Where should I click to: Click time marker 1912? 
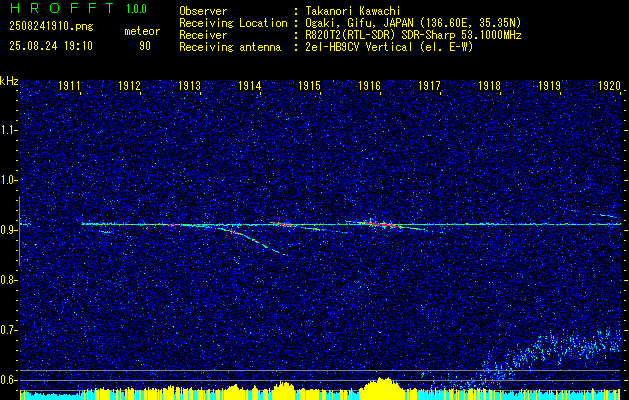click(x=129, y=85)
